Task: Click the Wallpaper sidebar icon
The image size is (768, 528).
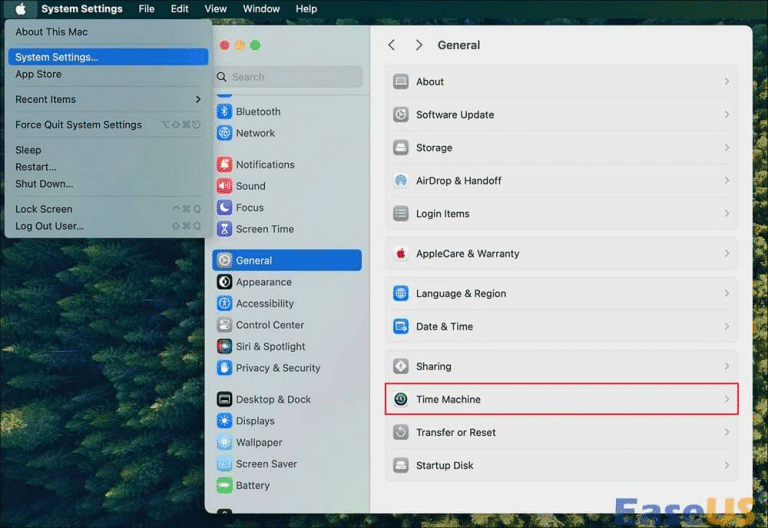Action: [224, 443]
